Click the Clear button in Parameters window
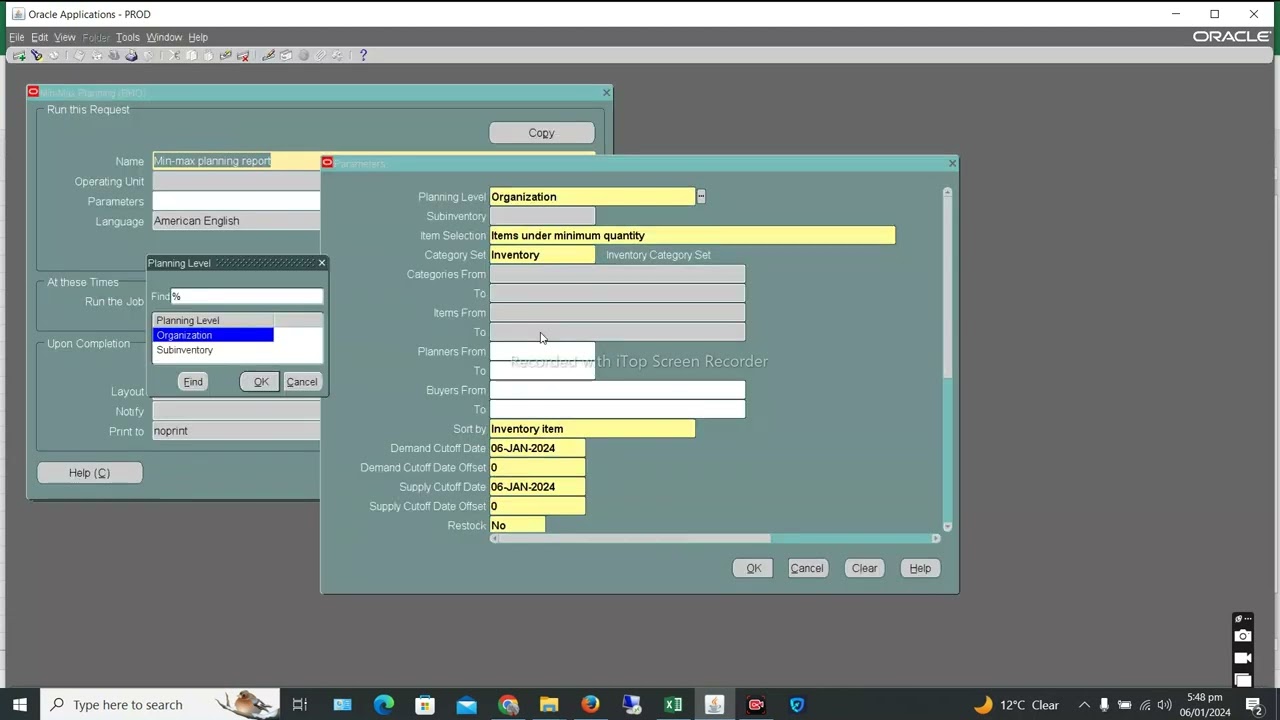The image size is (1280, 720). pyautogui.click(x=864, y=568)
